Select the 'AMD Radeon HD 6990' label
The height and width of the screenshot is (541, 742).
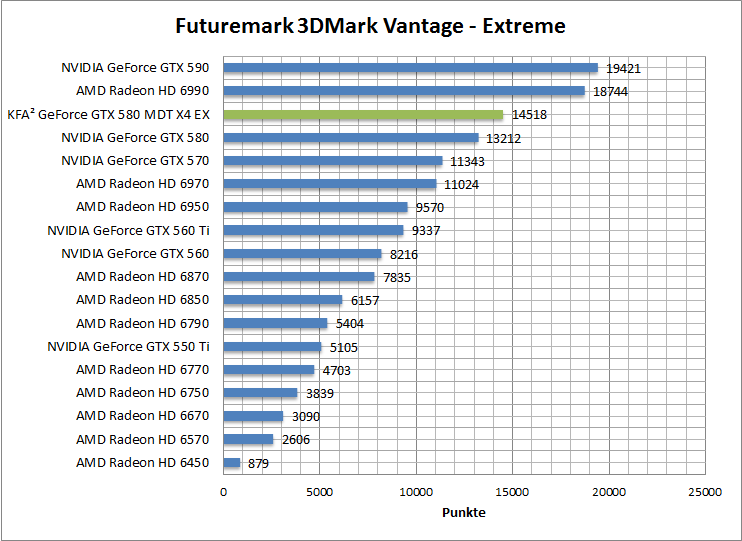(x=142, y=90)
